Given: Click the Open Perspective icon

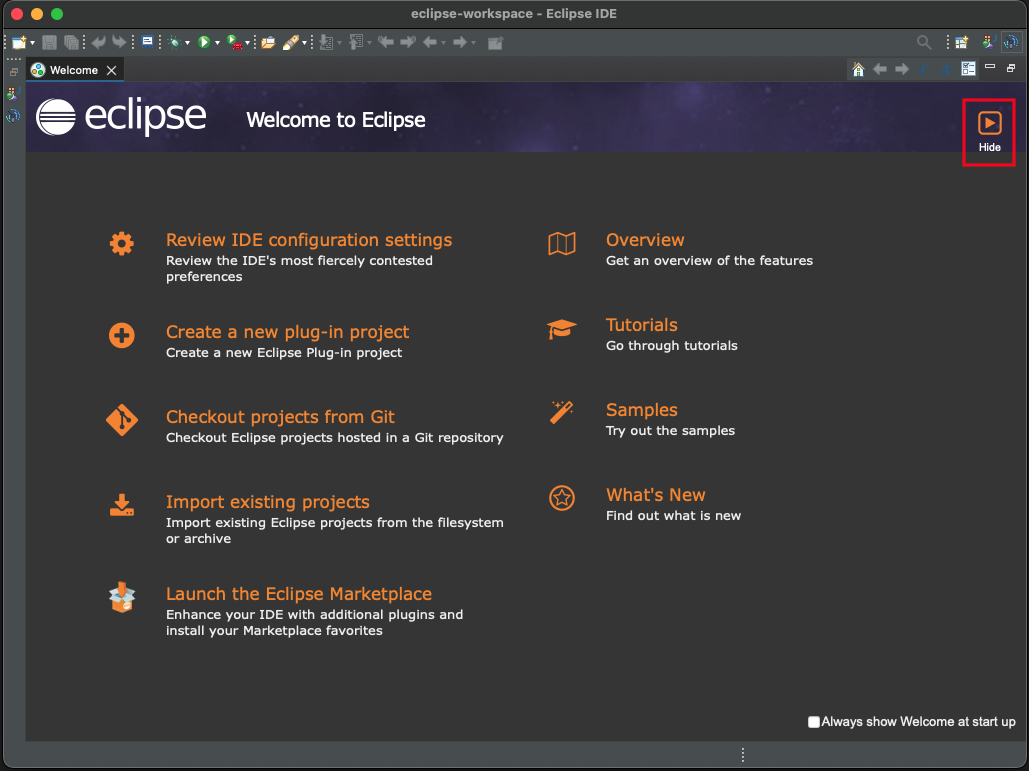Looking at the screenshot, I should [x=961, y=43].
